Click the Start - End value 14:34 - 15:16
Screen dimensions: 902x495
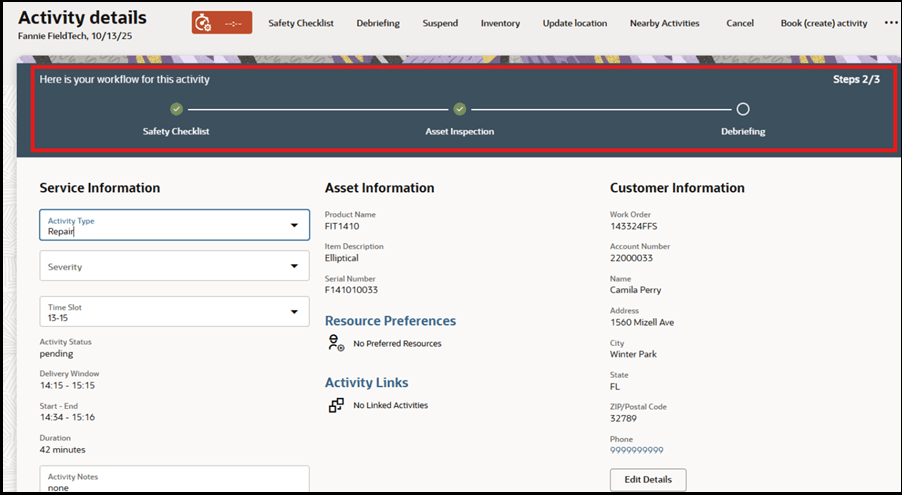click(67, 417)
